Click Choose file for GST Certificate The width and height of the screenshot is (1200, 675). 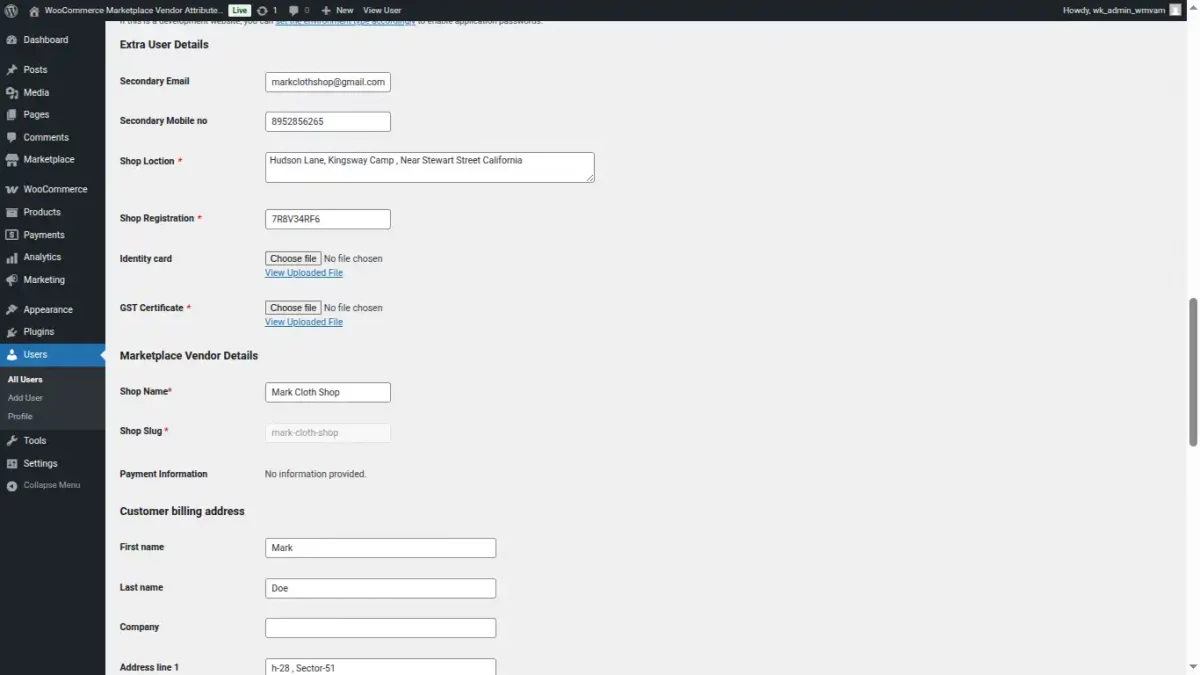292,307
